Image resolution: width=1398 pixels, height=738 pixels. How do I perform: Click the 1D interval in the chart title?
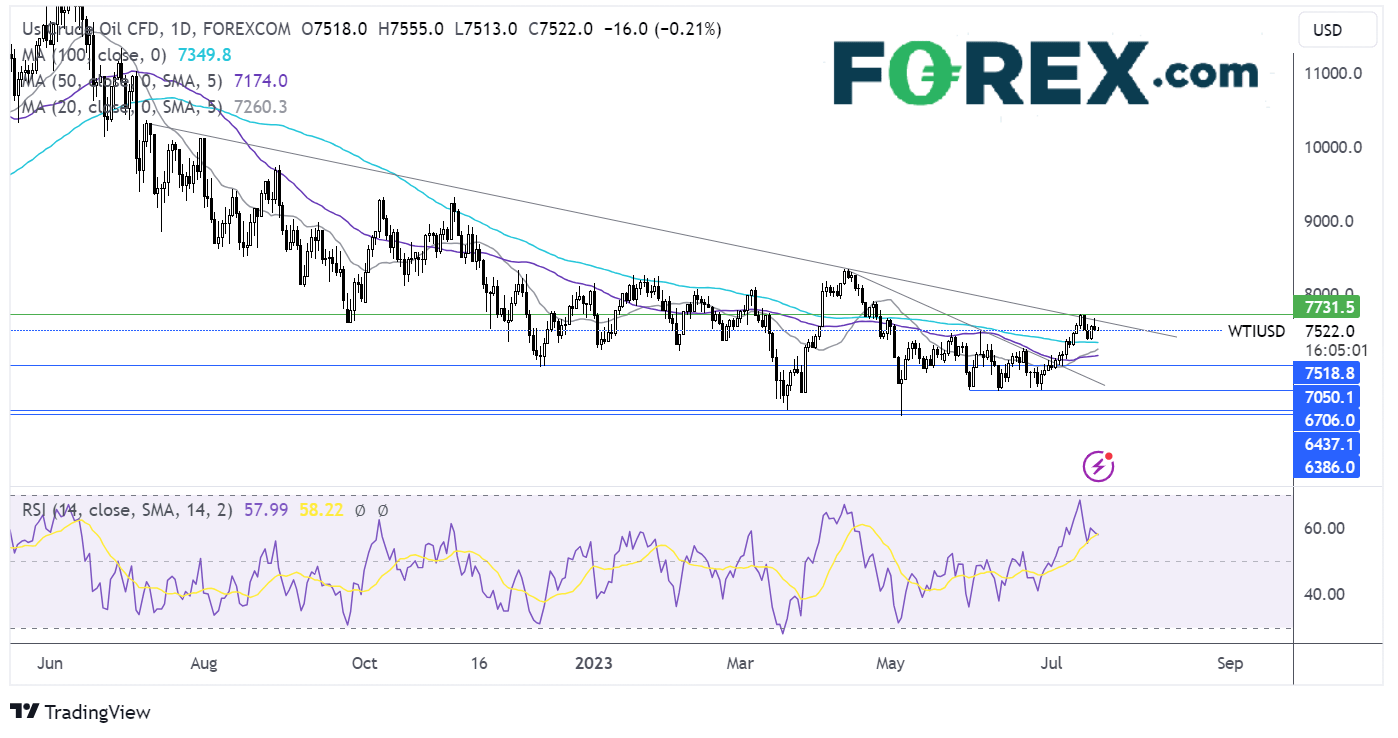180,29
